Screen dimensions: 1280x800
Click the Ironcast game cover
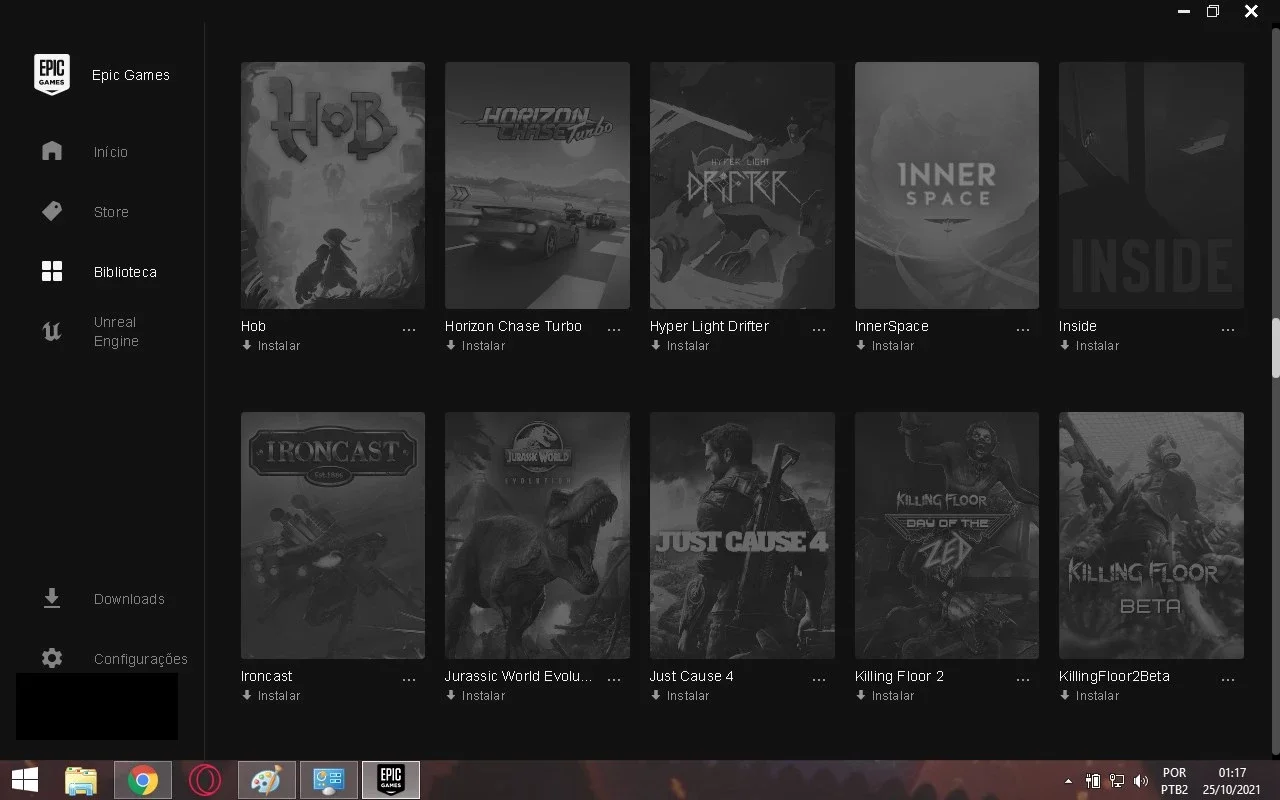(x=333, y=535)
